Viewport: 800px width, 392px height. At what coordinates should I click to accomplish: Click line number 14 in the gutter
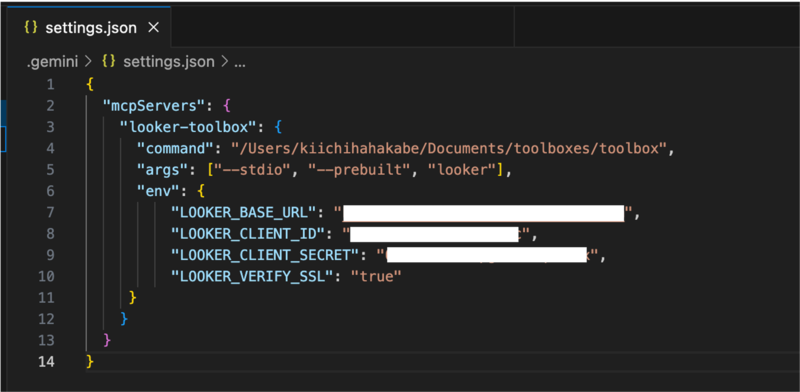(x=46, y=362)
